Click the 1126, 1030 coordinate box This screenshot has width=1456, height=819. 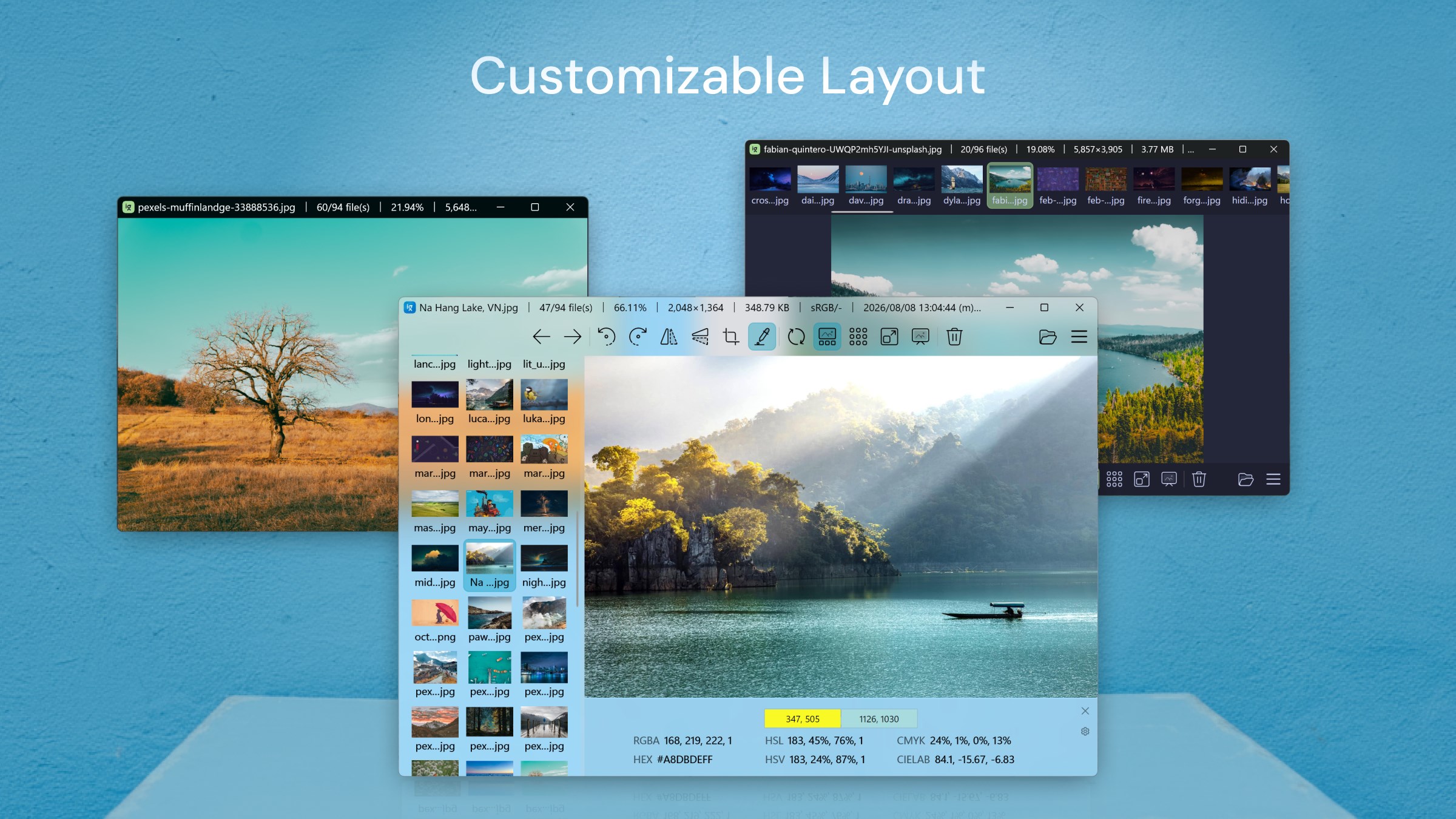click(x=879, y=719)
